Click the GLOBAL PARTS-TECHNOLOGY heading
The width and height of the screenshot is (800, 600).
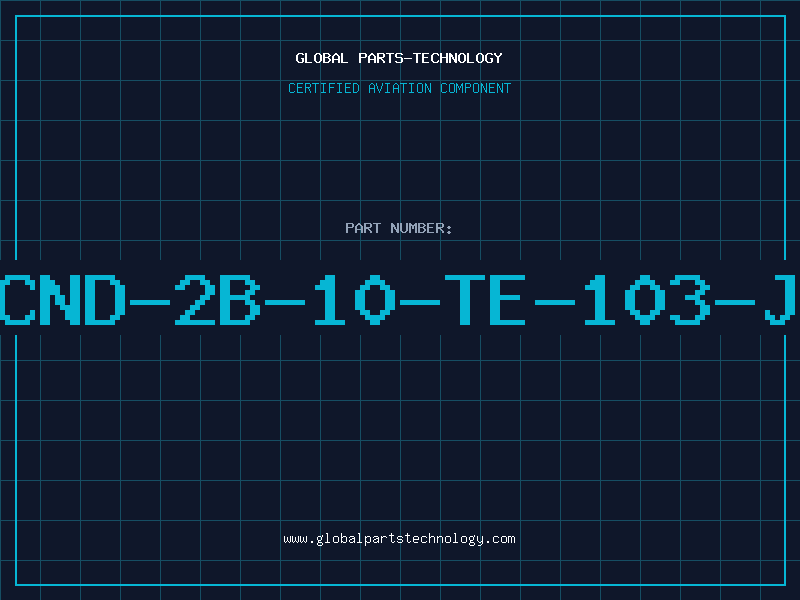point(399,58)
